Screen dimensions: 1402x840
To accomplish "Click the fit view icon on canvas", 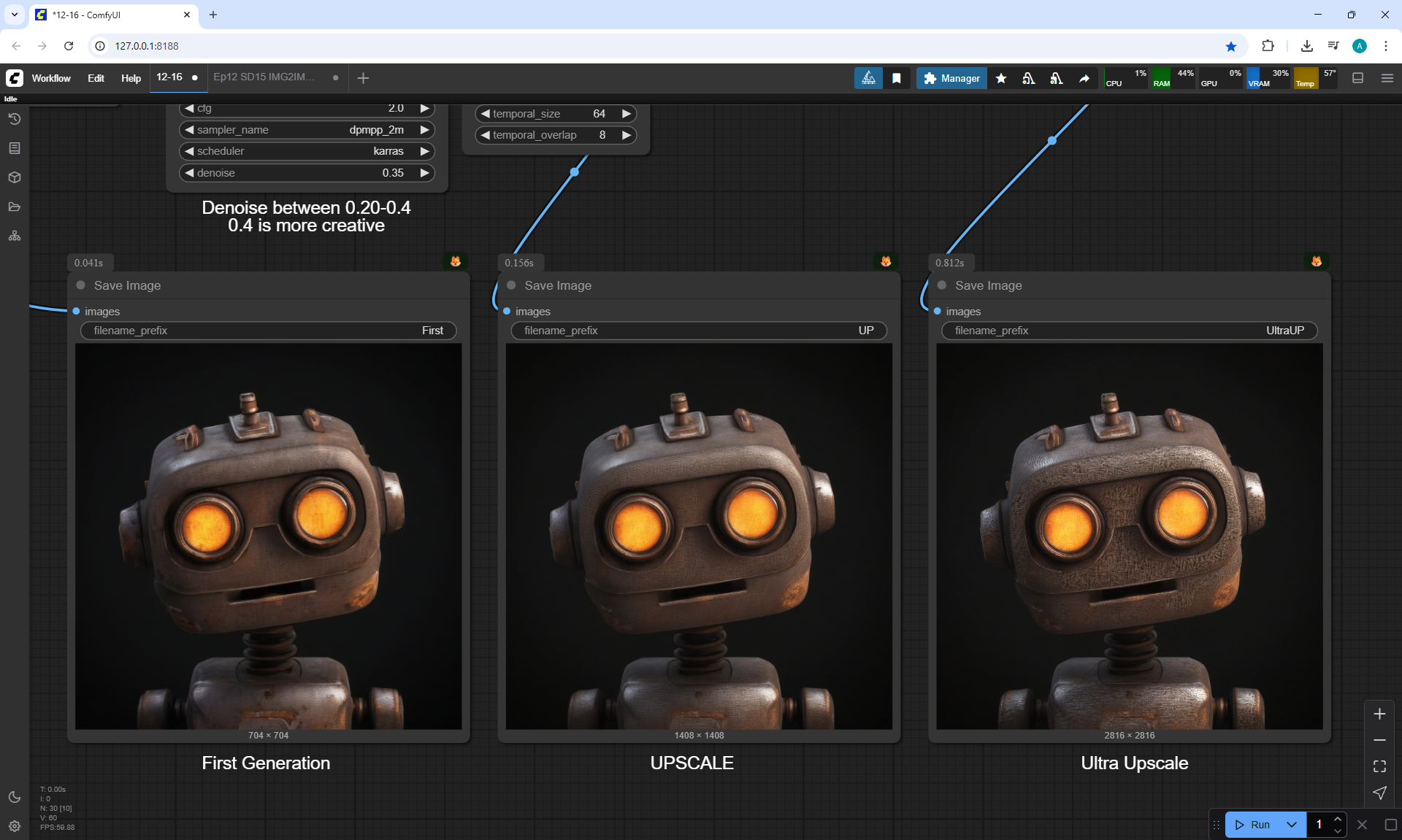I will [x=1379, y=766].
